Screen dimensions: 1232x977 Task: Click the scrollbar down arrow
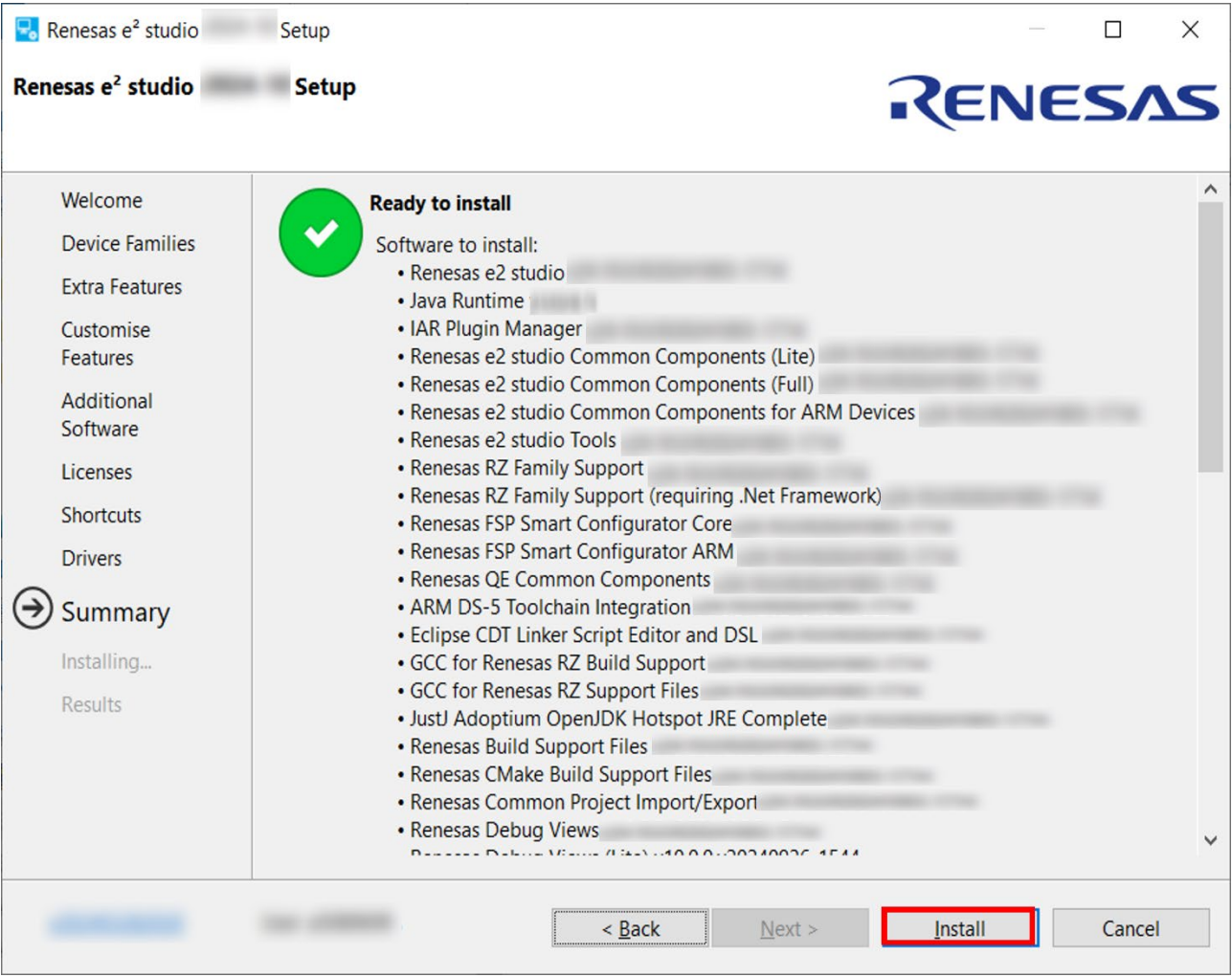[x=1210, y=840]
